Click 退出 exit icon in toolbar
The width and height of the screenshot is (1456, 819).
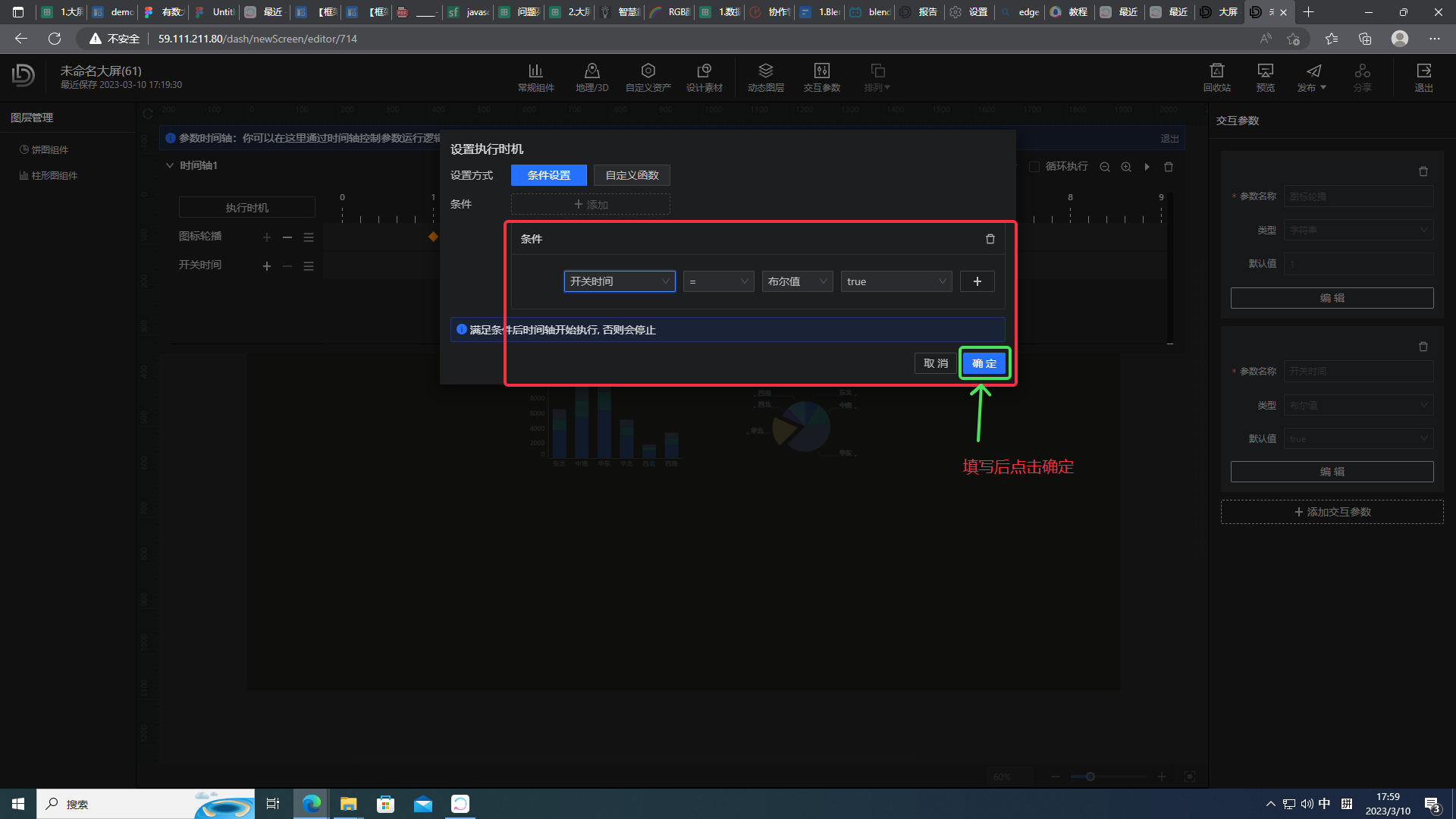pos(1423,77)
